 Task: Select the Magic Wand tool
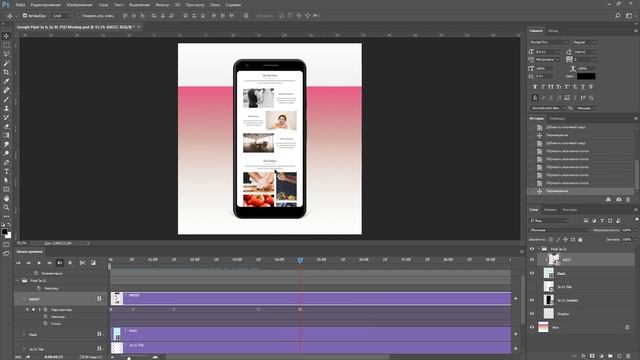pyautogui.click(x=6, y=63)
